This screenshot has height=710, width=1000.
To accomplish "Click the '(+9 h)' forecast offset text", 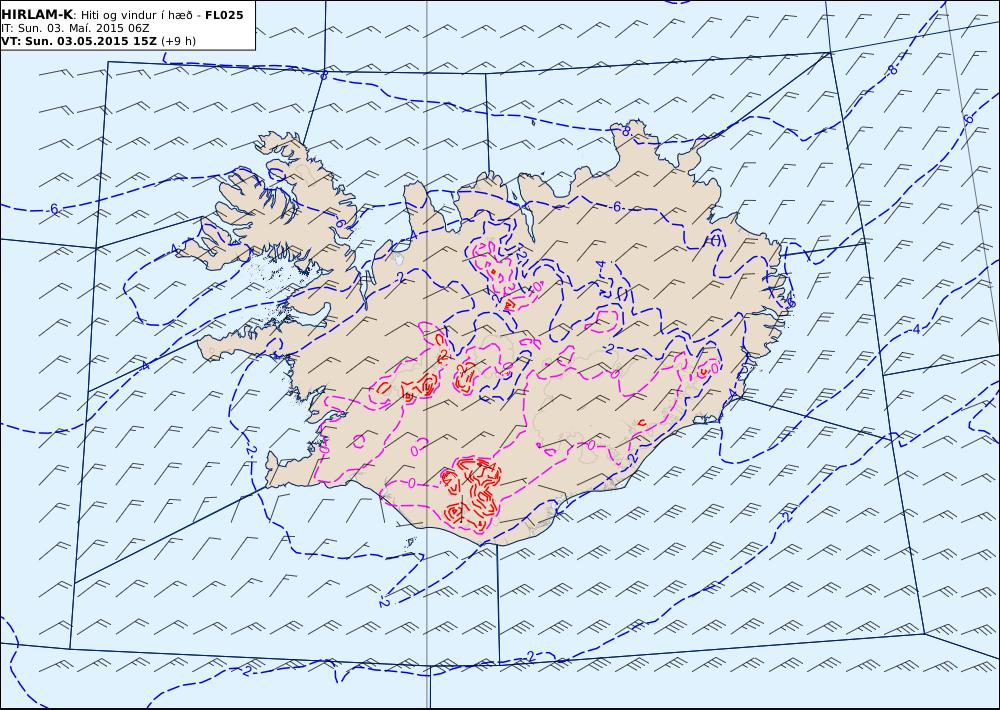I will (179, 41).
